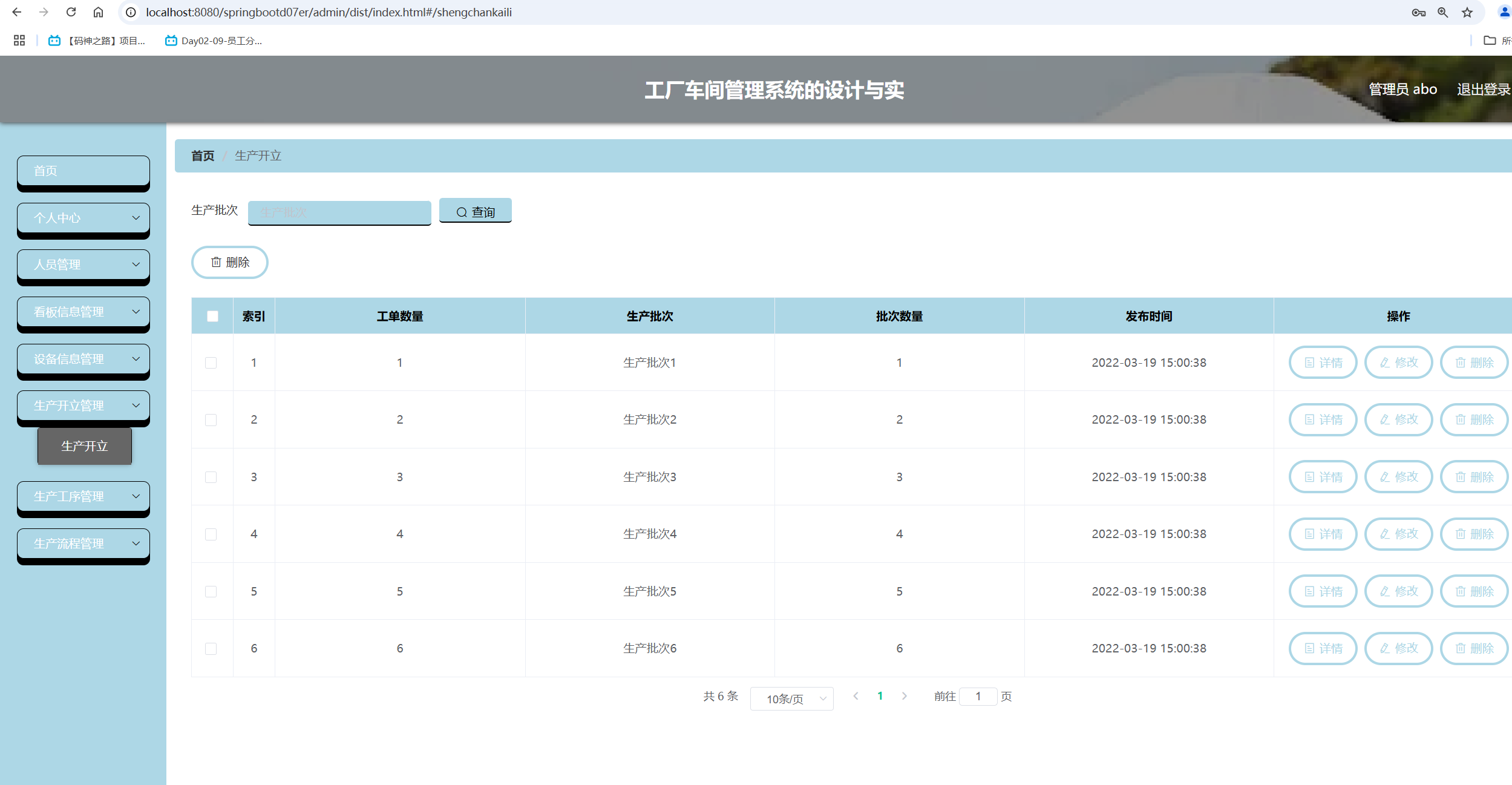Image resolution: width=1512 pixels, height=785 pixels.
Task: Tick the select-all checkbox in table header
Action: tap(212, 316)
